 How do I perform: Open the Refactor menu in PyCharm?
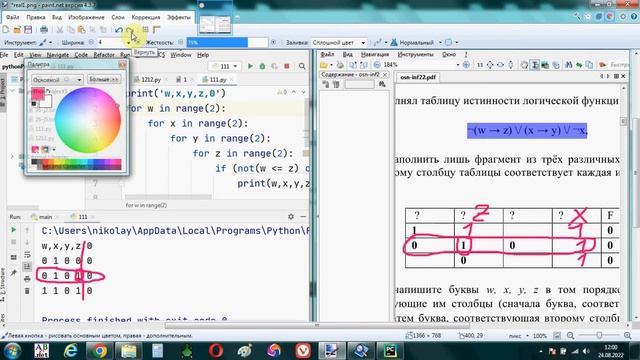point(104,55)
